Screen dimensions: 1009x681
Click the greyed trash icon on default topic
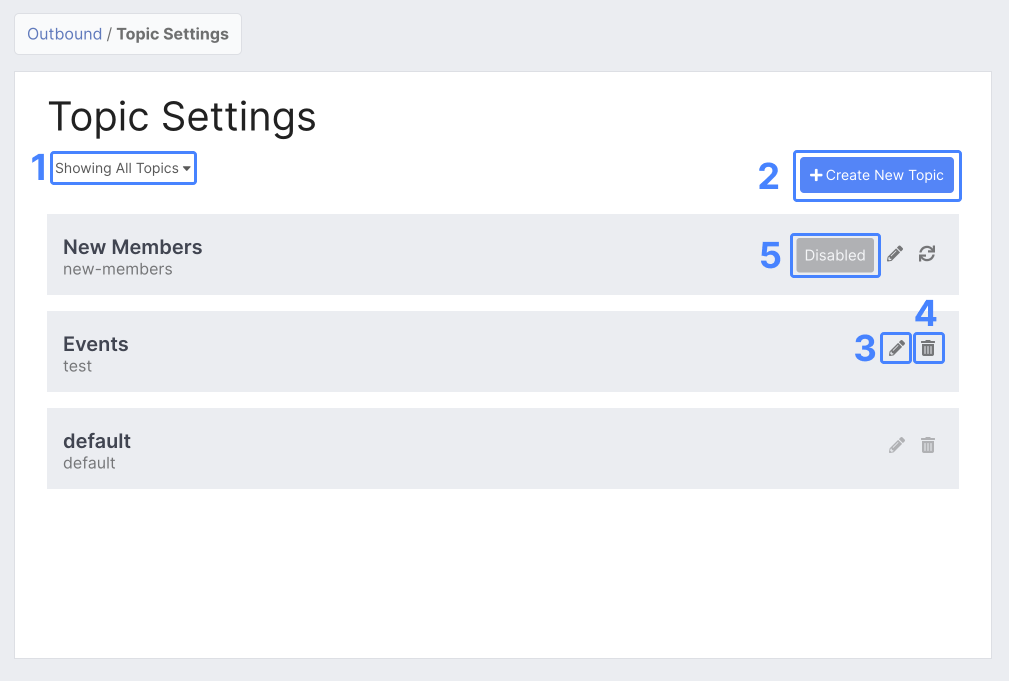click(928, 445)
